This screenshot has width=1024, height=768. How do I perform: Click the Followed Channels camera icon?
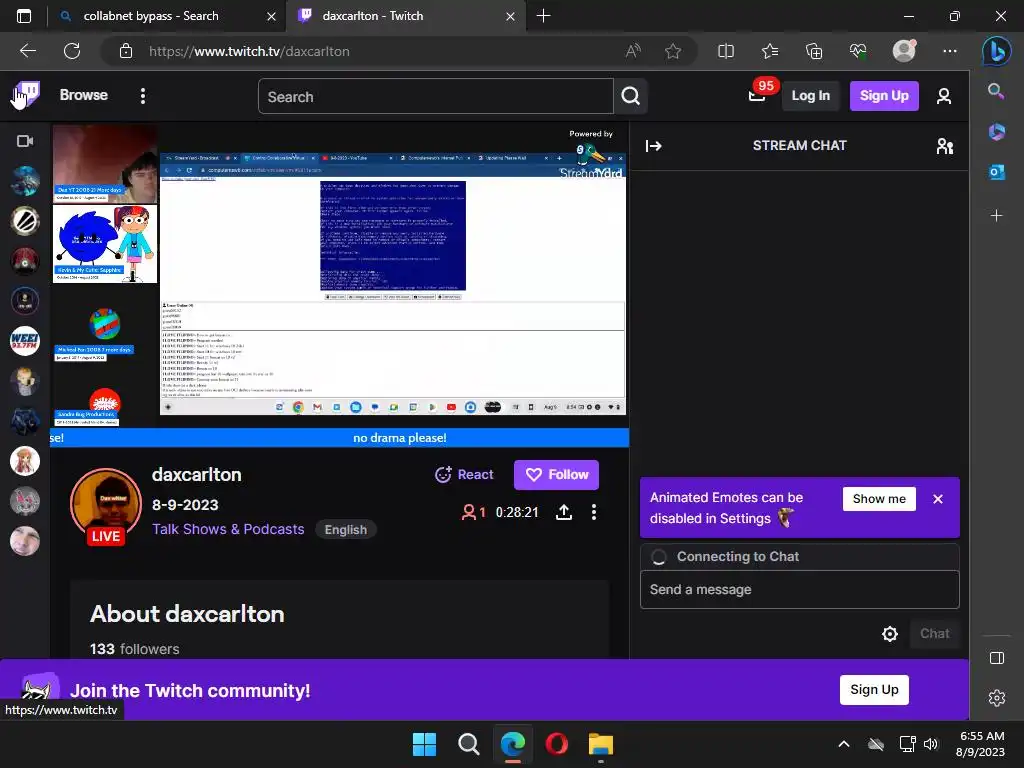(25, 141)
